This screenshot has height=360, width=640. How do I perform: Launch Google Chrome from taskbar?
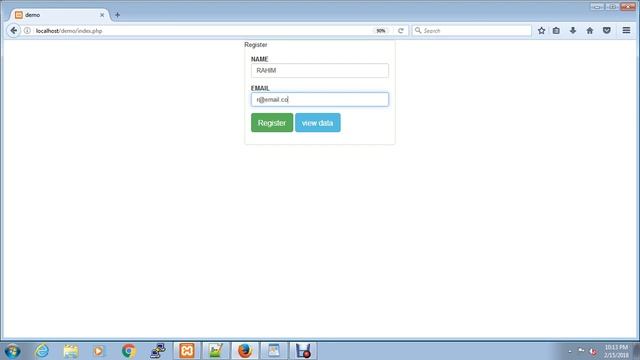(129, 351)
